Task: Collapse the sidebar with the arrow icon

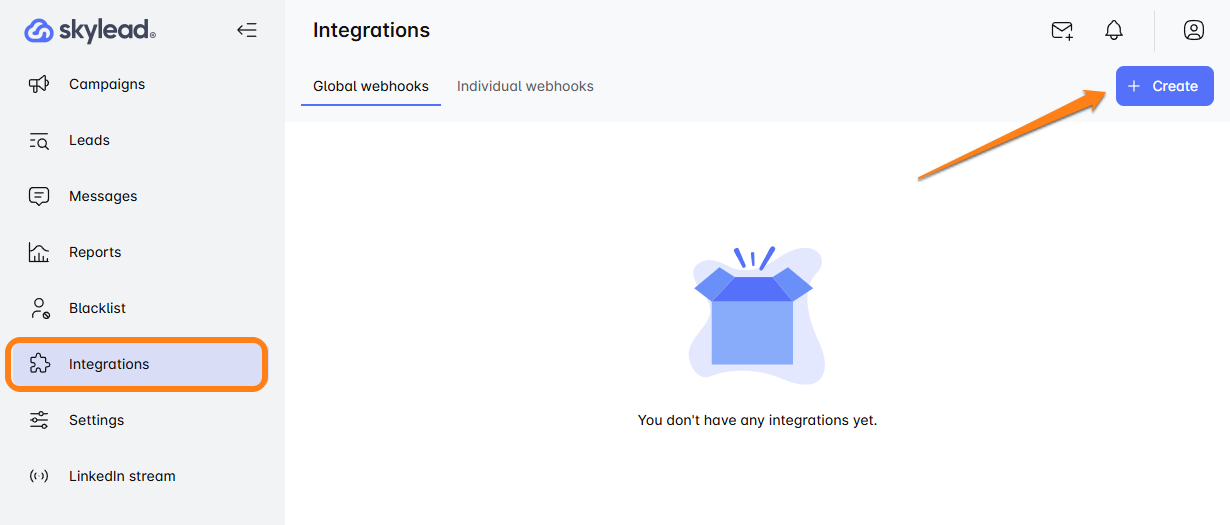Action: 246,30
